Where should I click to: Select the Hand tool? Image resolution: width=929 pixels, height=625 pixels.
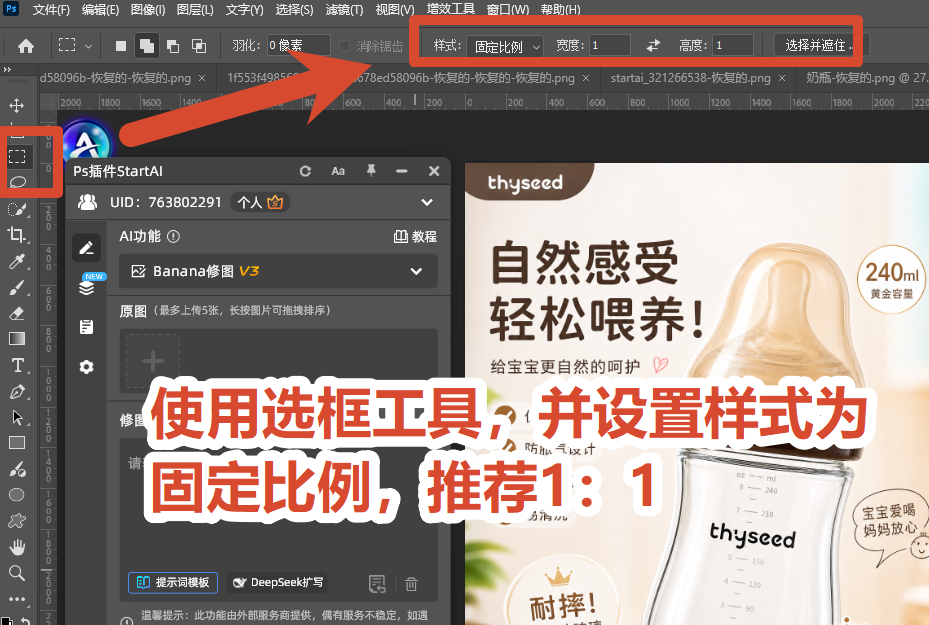pos(17,547)
